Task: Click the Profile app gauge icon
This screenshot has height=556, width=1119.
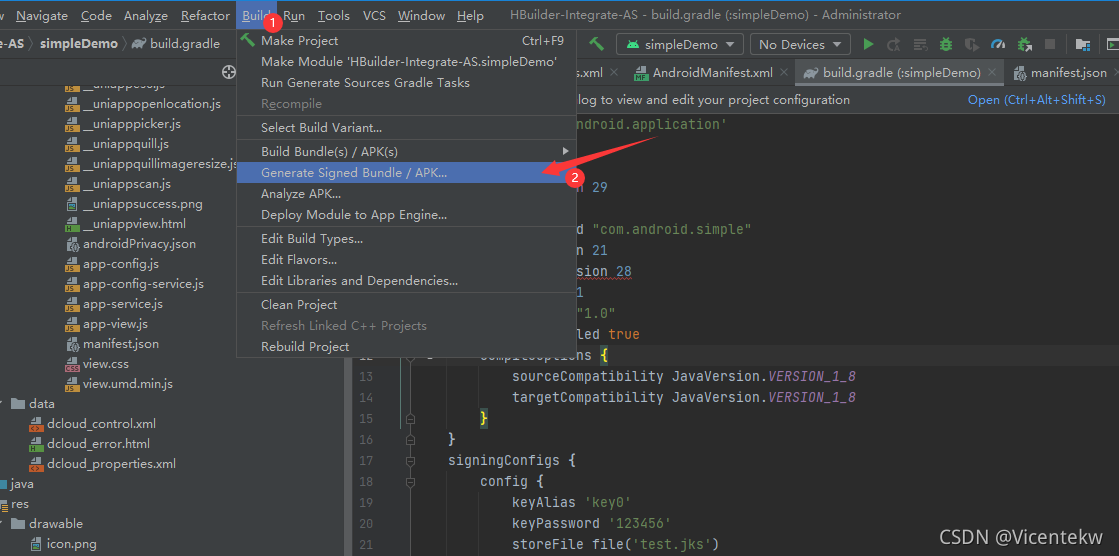Action: coord(998,44)
